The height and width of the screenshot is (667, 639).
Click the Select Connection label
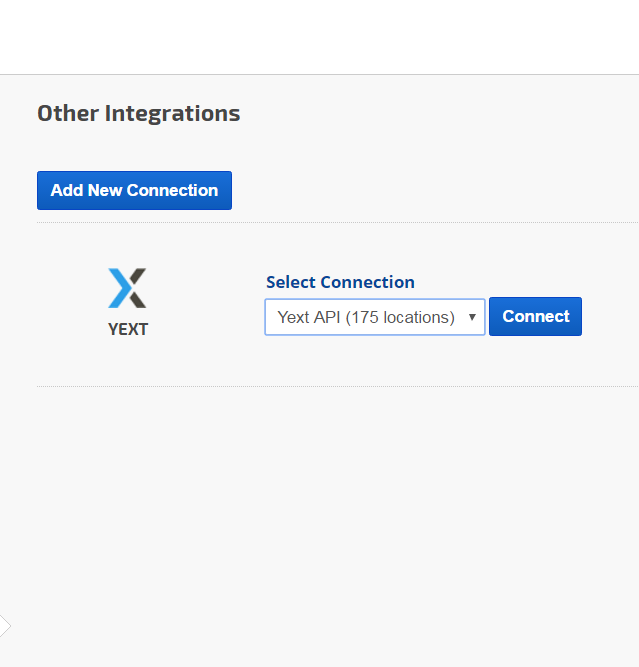point(340,282)
